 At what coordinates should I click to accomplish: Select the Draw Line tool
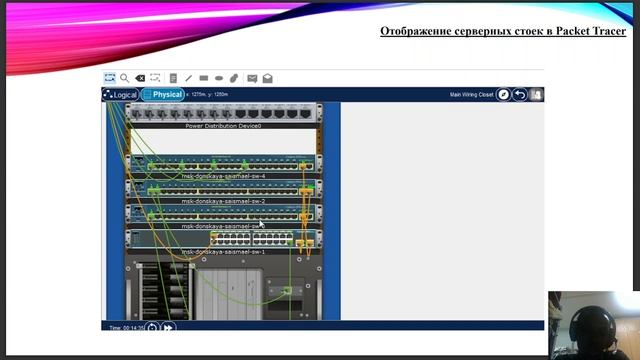(x=188, y=78)
